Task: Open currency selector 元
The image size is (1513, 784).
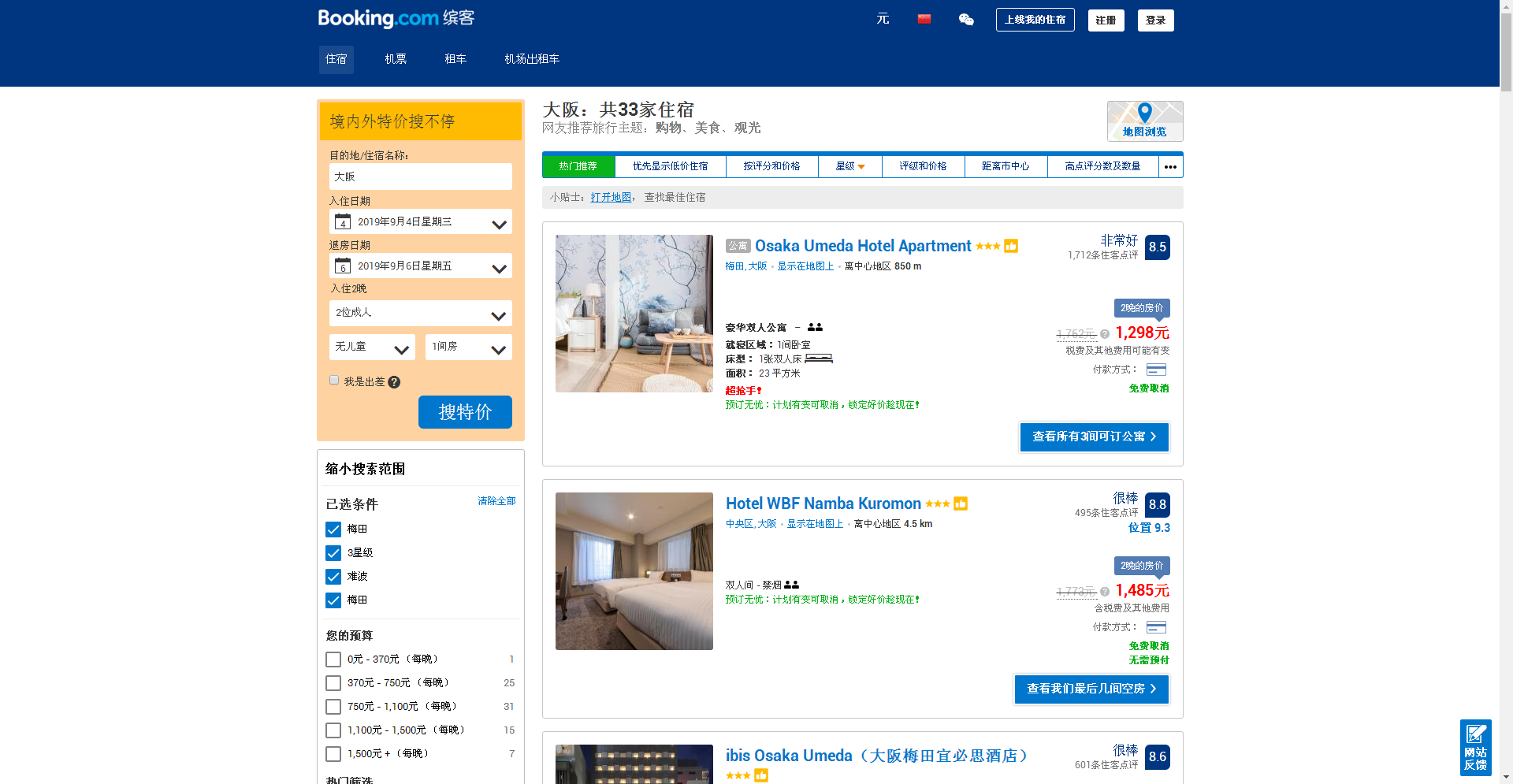Action: [x=883, y=19]
